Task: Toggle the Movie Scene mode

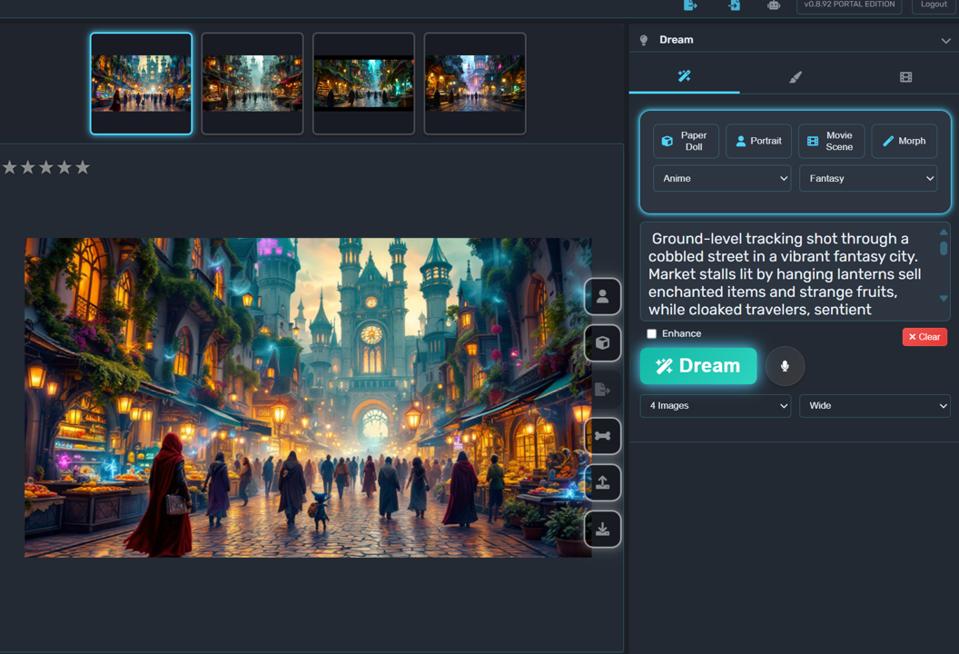Action: pyautogui.click(x=831, y=140)
